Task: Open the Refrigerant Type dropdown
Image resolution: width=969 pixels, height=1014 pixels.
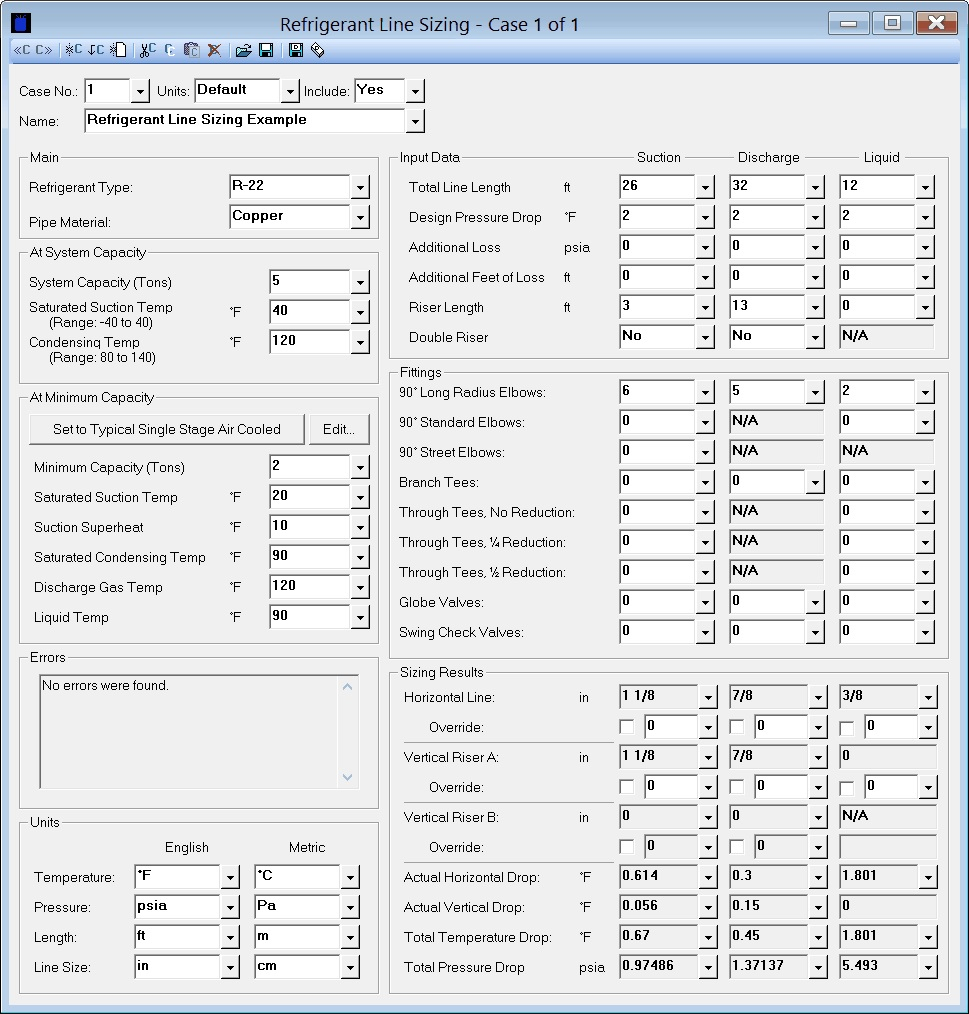Action: click(360, 187)
